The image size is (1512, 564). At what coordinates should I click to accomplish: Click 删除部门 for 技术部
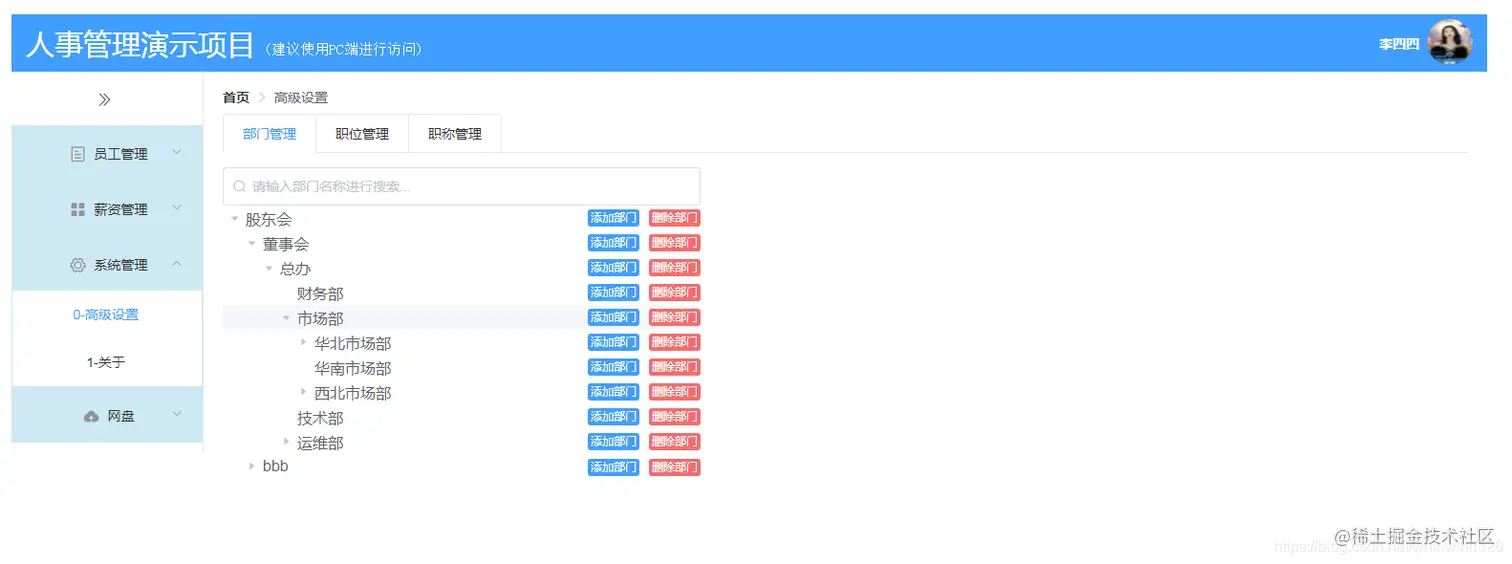[674, 417]
